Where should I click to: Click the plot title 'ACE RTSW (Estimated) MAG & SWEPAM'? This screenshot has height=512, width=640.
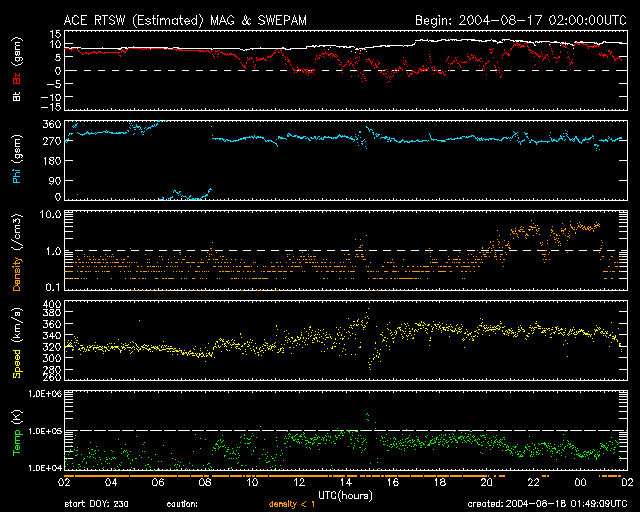(x=185, y=20)
